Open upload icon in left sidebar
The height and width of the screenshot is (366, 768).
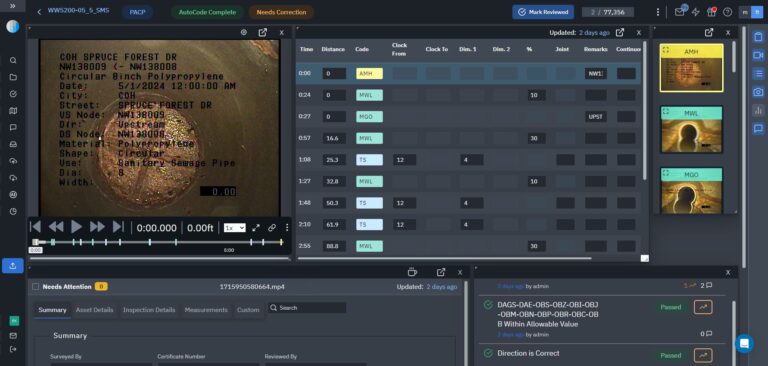pyautogui.click(x=13, y=266)
